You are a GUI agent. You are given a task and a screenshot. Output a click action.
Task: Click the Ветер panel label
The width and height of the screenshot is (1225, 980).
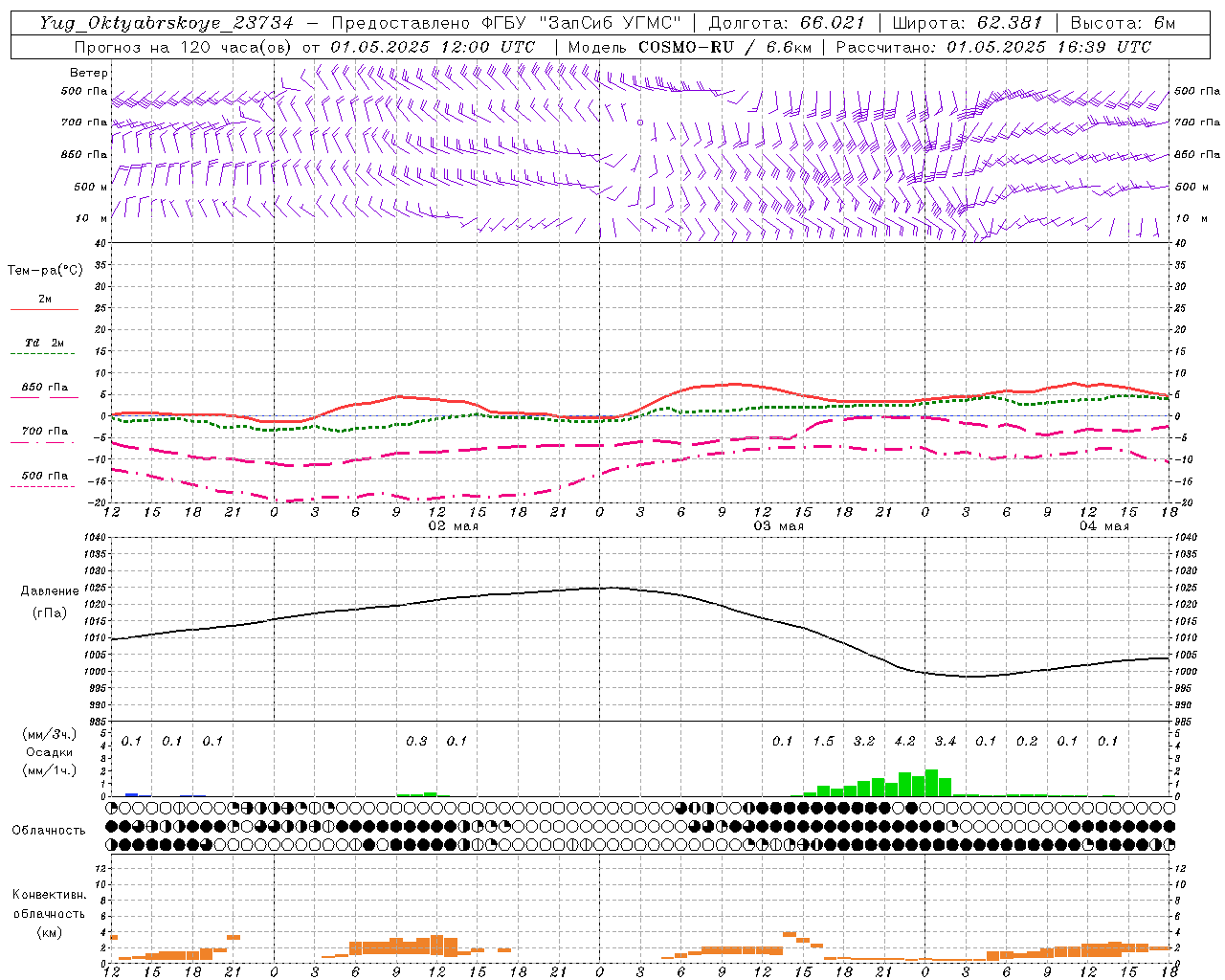88,73
